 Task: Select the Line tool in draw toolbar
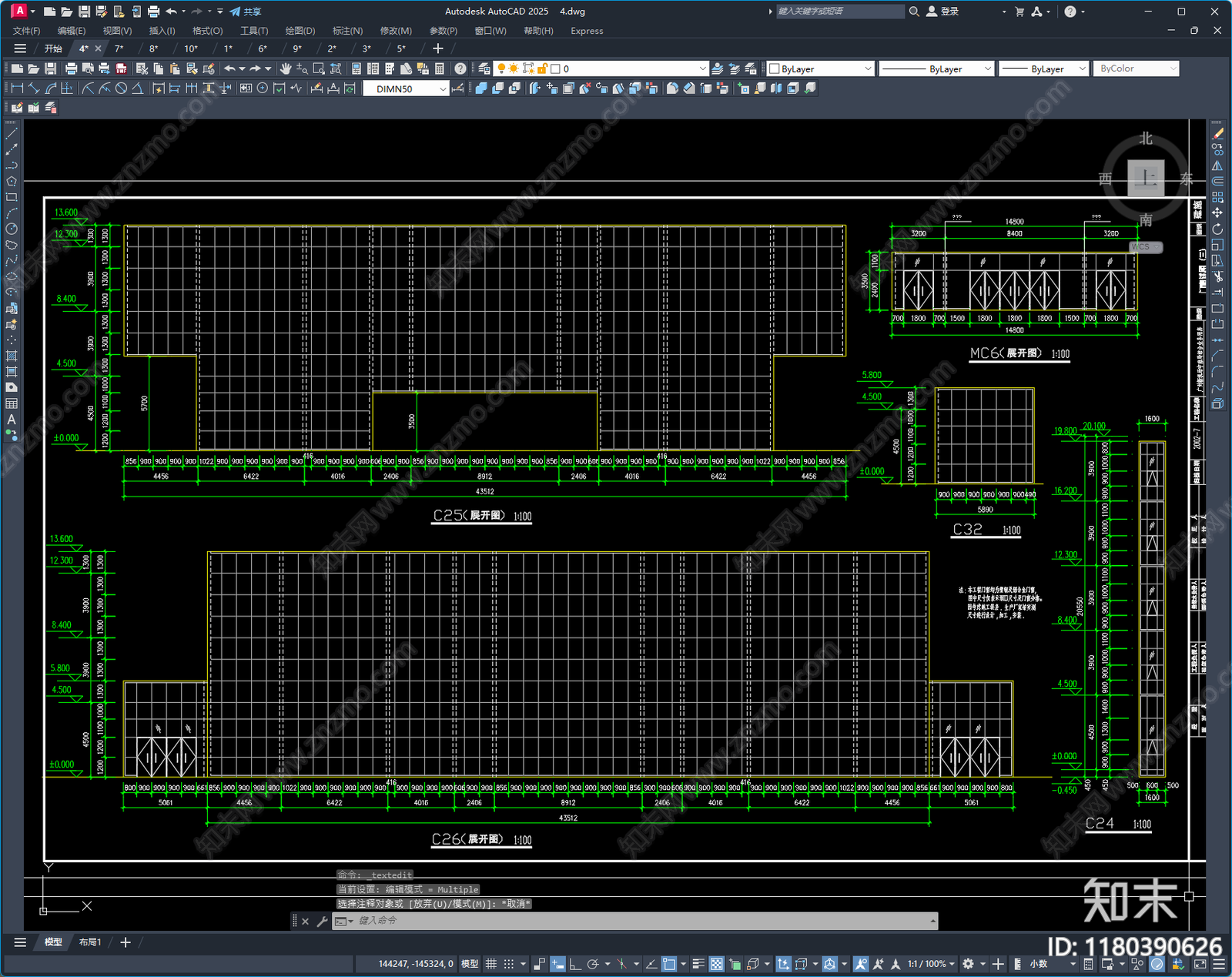11,133
